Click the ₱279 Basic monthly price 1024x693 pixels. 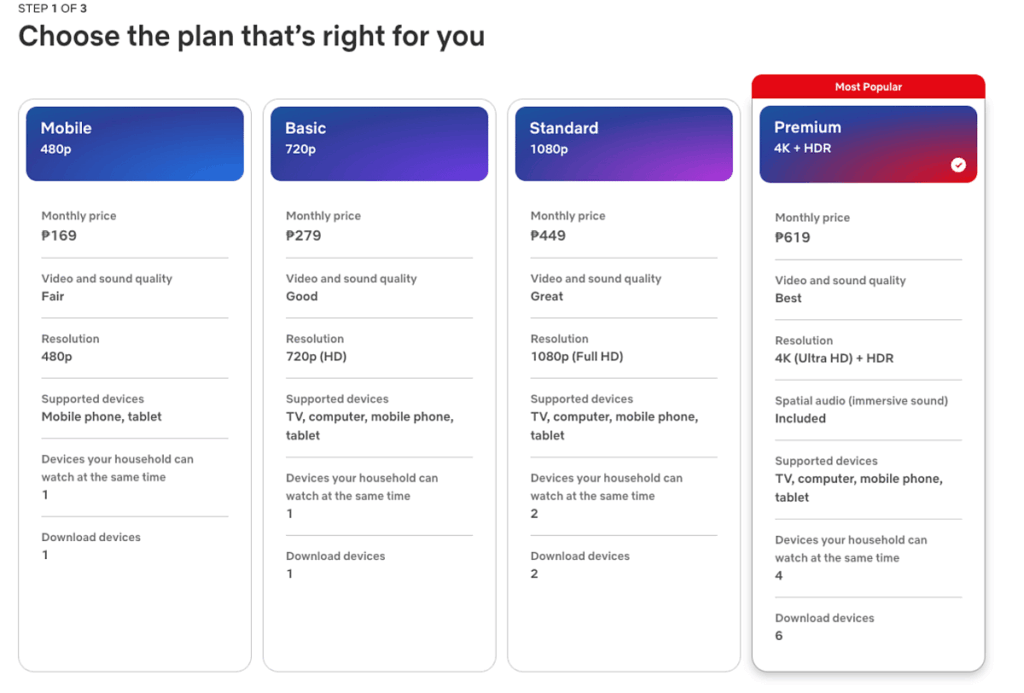click(304, 236)
